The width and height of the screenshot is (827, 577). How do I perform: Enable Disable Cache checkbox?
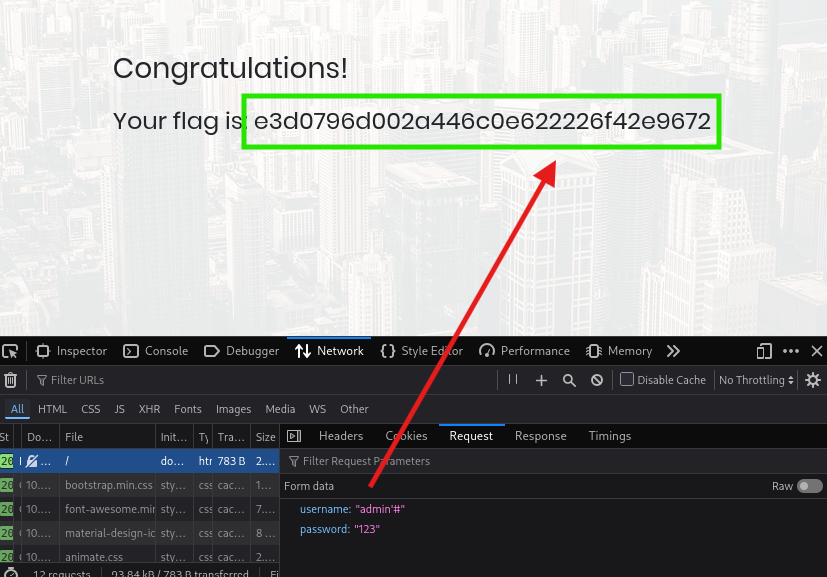pos(627,380)
